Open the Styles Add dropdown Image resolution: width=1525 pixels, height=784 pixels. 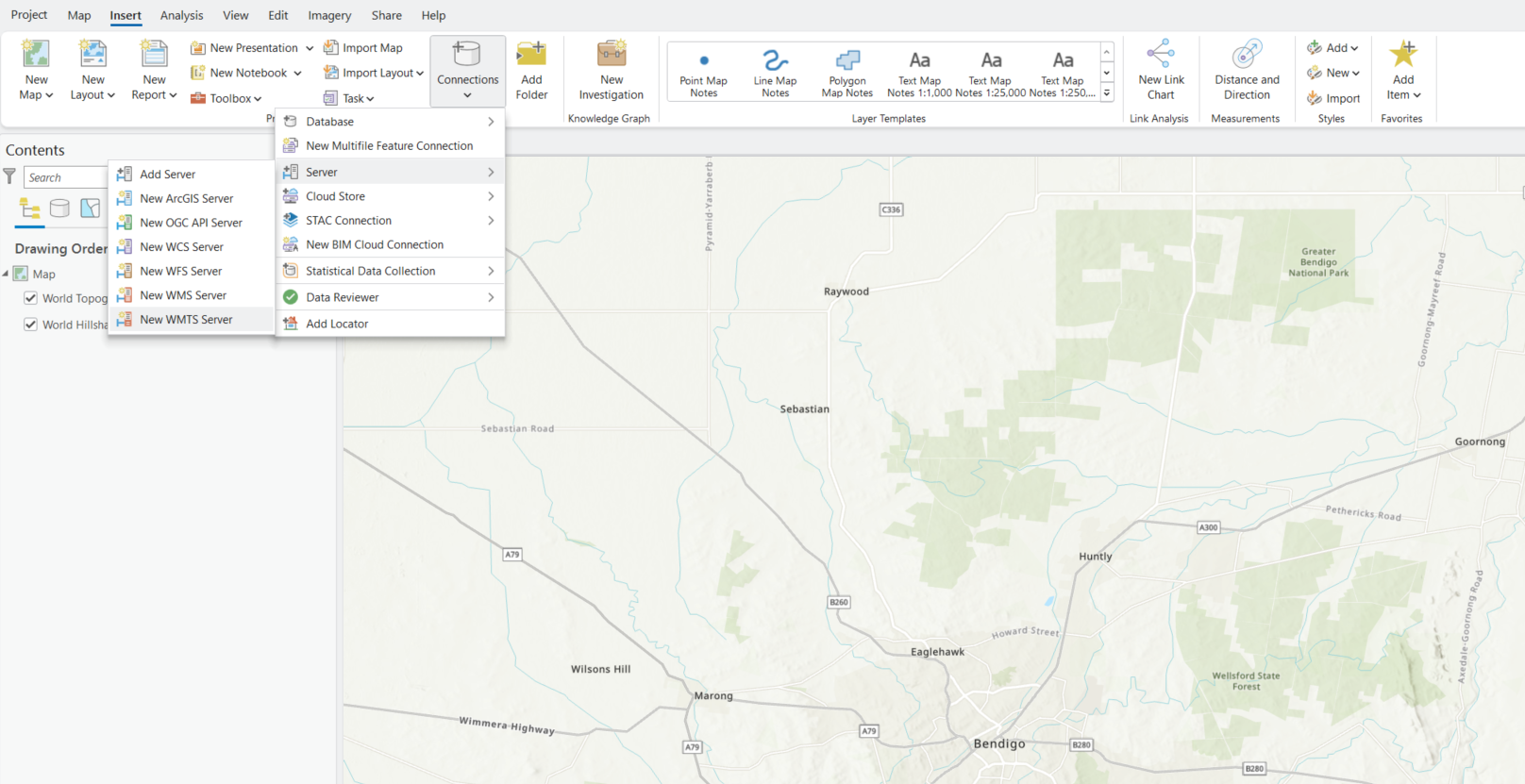(x=1332, y=47)
